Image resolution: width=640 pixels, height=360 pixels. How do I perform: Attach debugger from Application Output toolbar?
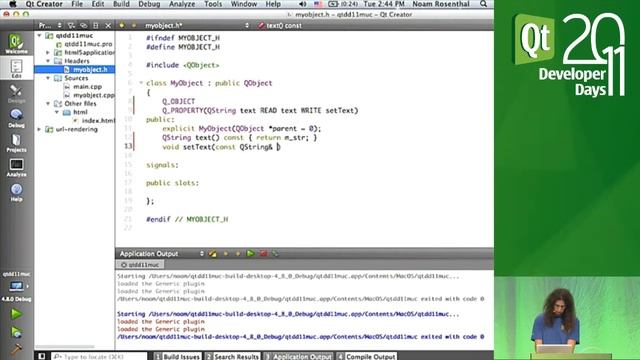click(x=276, y=253)
